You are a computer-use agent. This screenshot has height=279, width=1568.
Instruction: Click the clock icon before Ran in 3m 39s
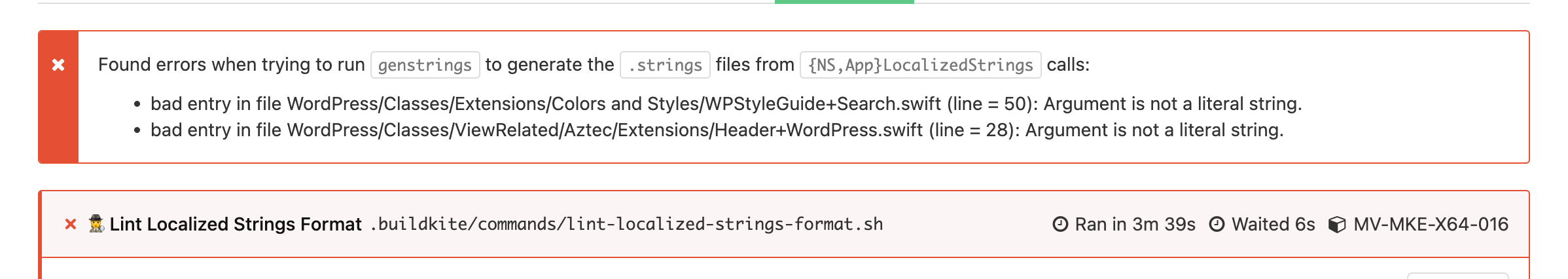(x=1060, y=225)
